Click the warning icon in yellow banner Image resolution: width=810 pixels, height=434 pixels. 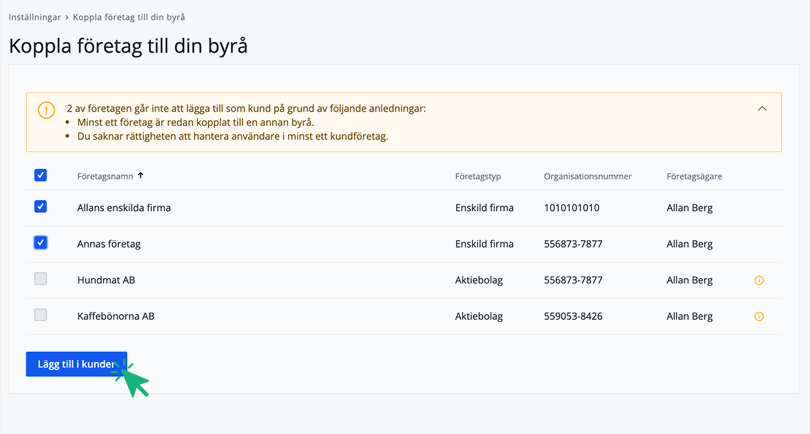tap(46, 110)
